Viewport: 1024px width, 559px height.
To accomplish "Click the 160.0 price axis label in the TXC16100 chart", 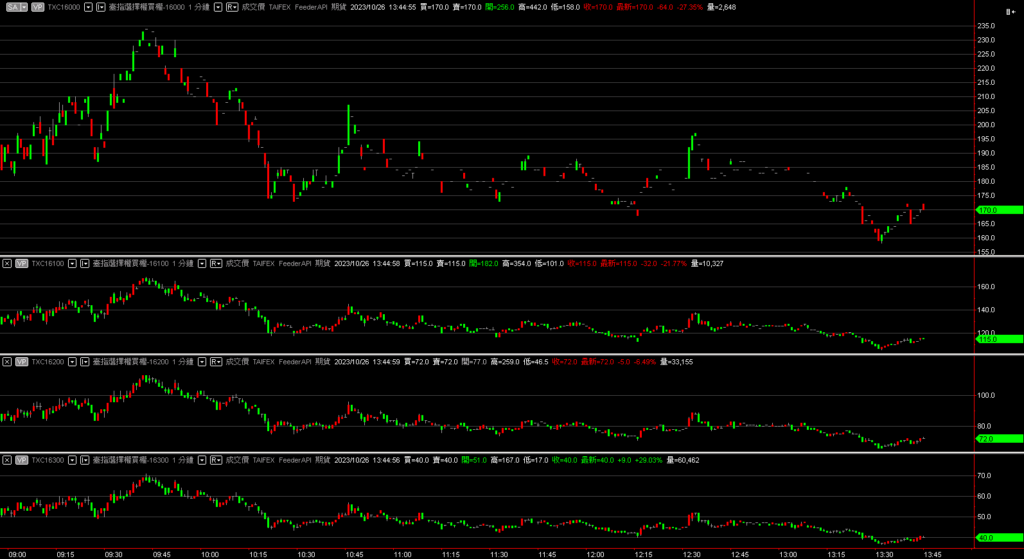I will [987, 286].
